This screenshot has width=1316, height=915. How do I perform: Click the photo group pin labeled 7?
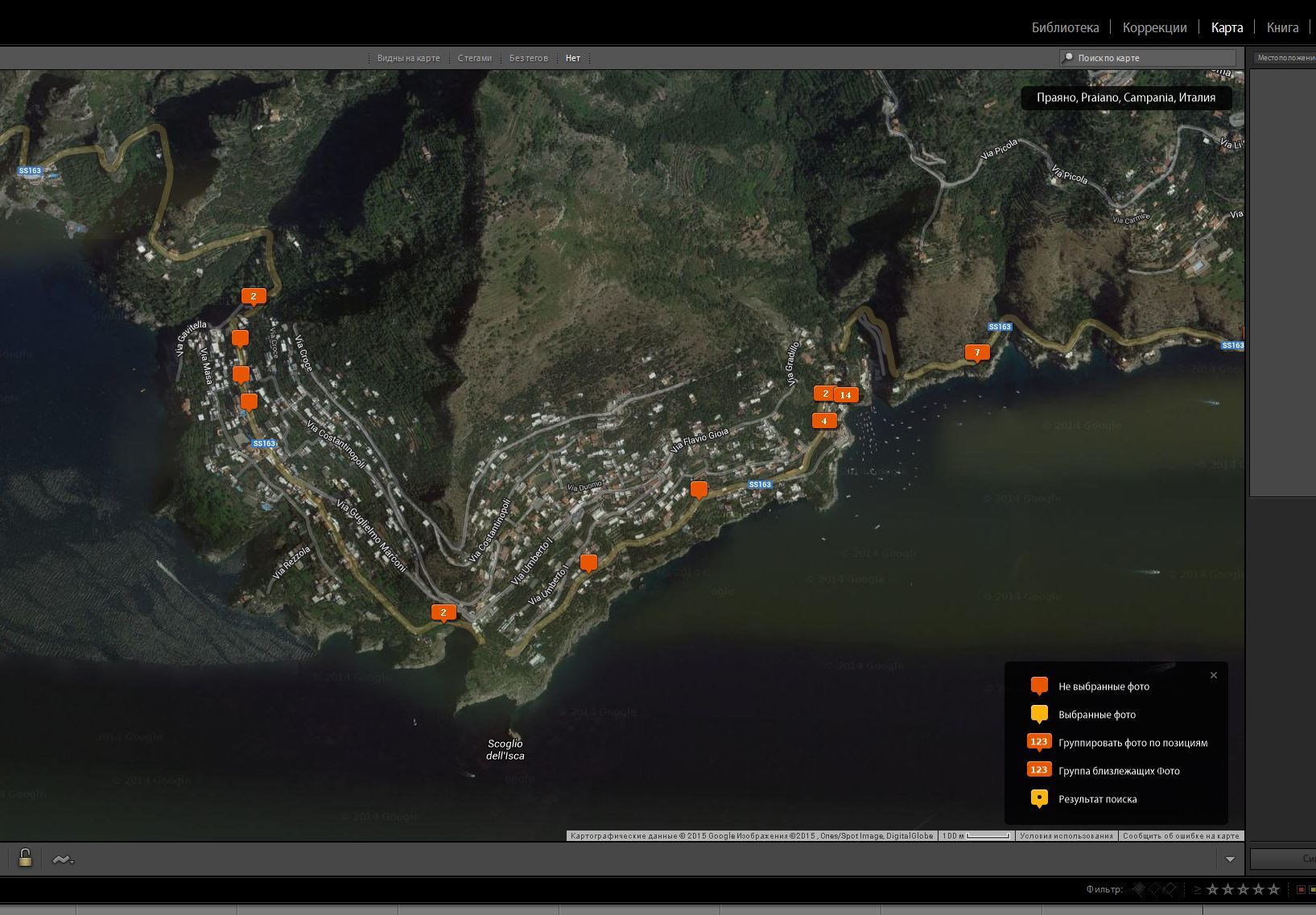977,353
